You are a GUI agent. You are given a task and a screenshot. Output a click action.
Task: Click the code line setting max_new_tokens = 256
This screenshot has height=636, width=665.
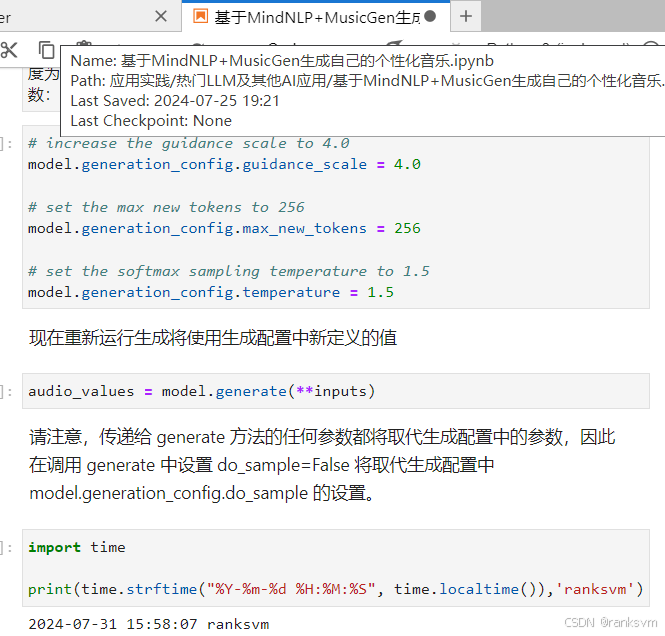pos(224,229)
